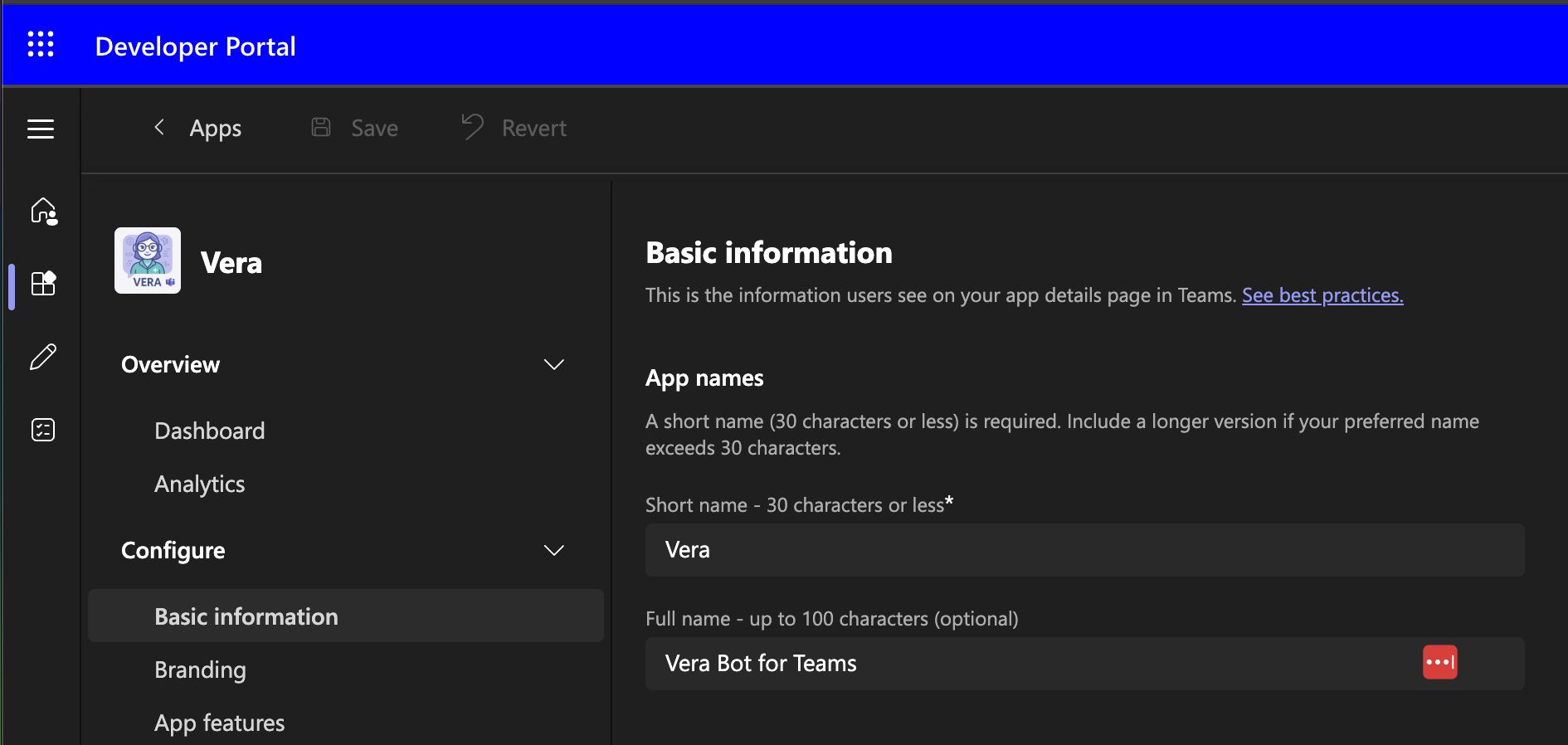Open the Analytics page
1568x745 pixels.
(x=200, y=484)
